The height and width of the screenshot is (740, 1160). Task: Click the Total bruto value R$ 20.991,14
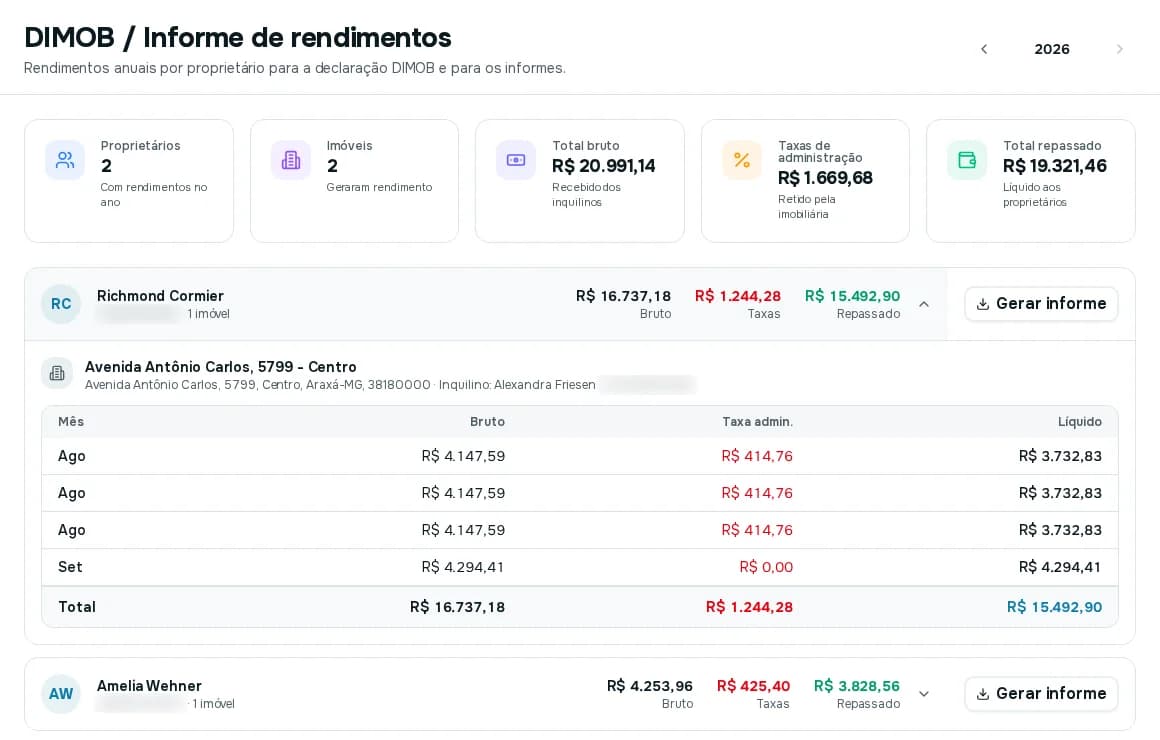coord(604,166)
